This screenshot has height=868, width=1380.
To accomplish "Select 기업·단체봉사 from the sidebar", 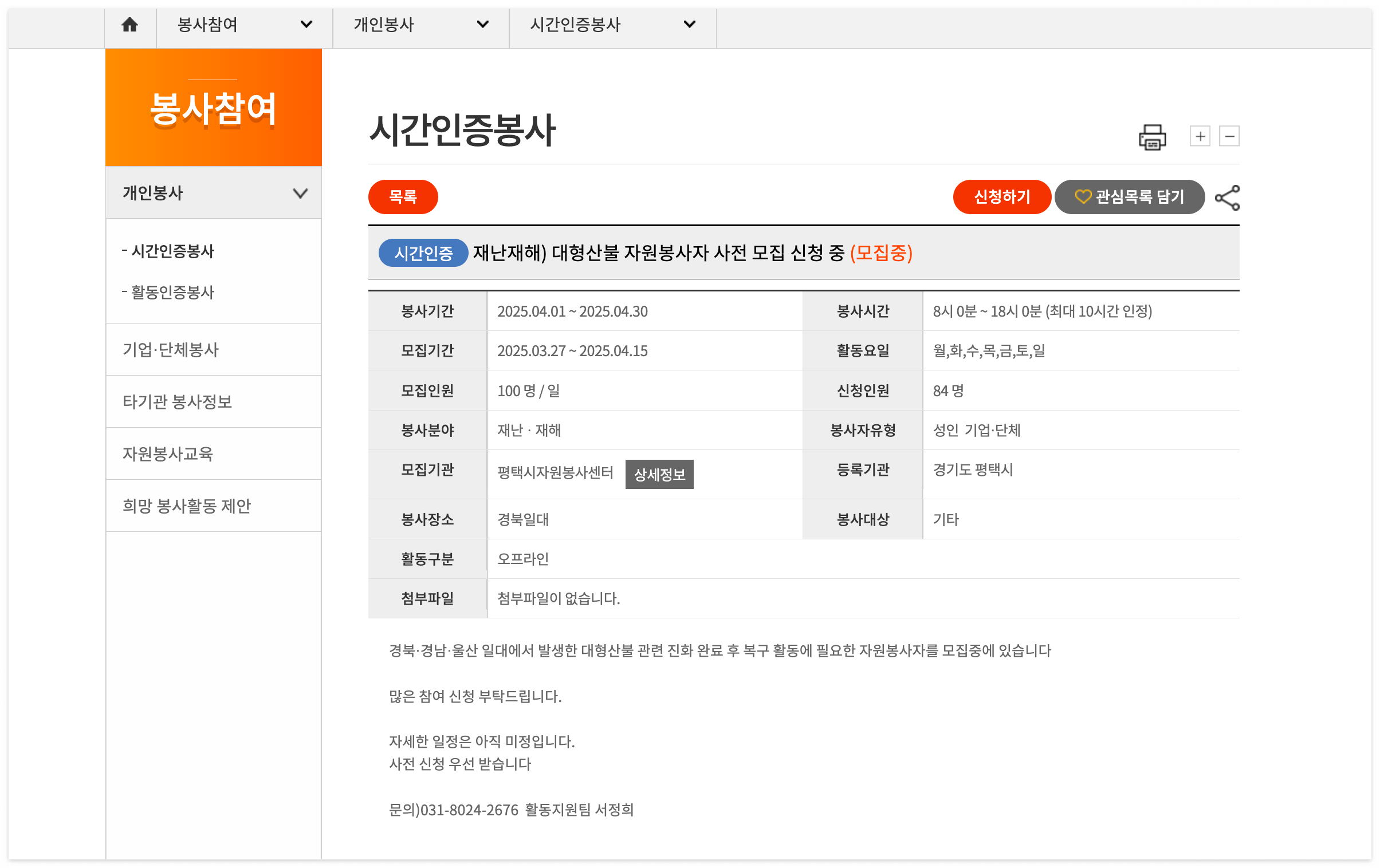I will (170, 350).
